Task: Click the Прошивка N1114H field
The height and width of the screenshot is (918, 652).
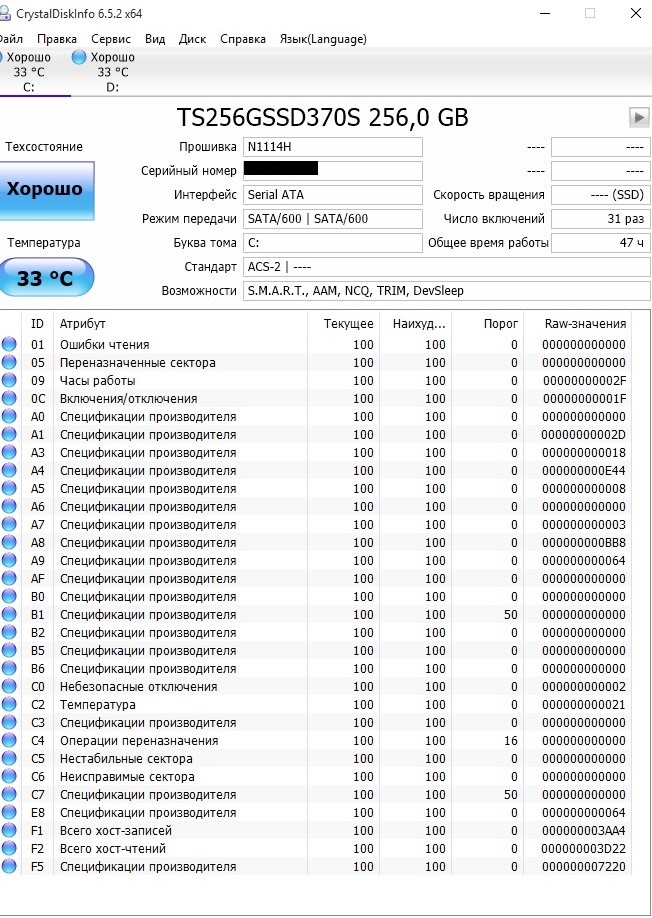Action: coord(332,147)
